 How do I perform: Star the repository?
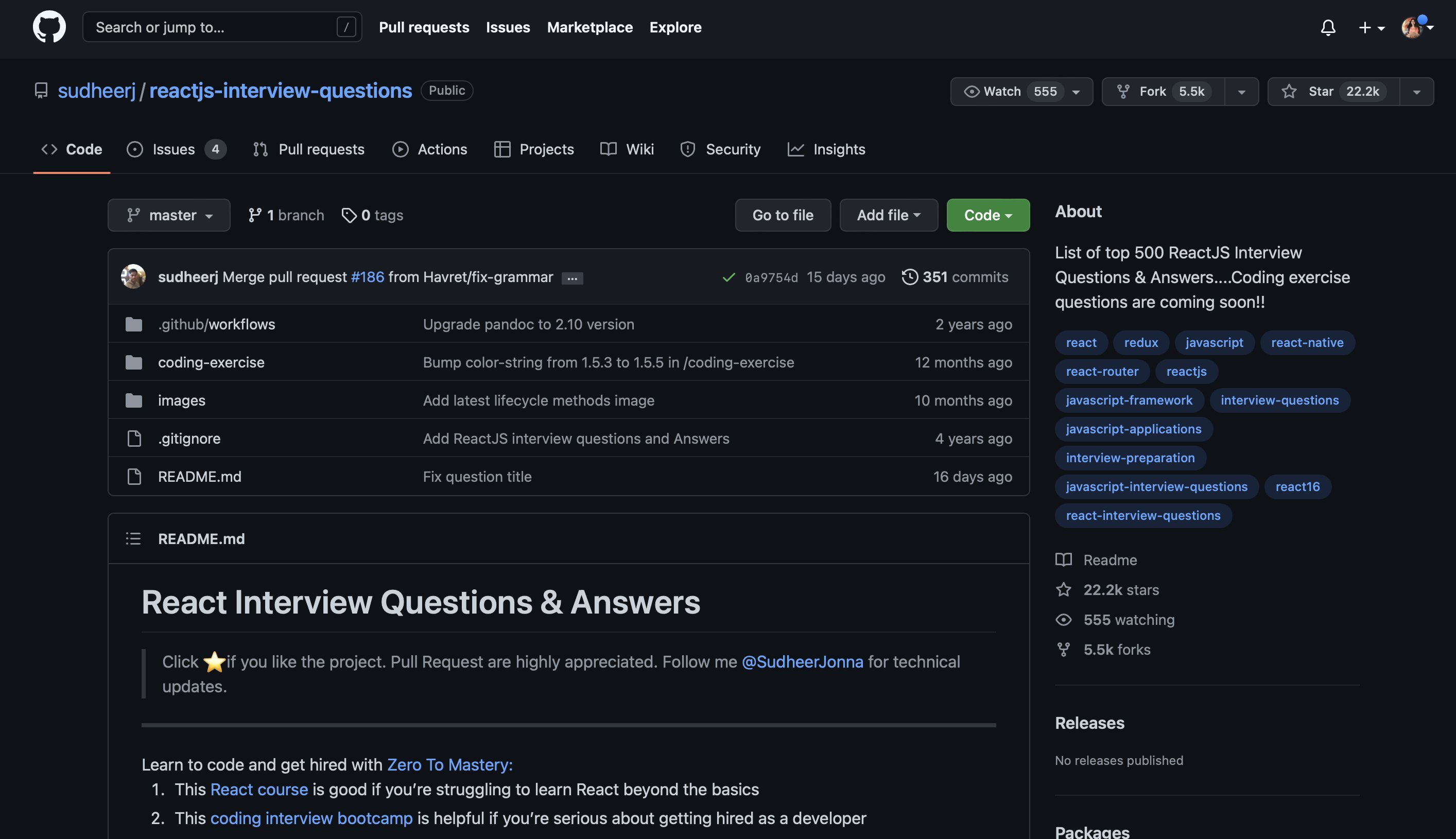click(1333, 92)
